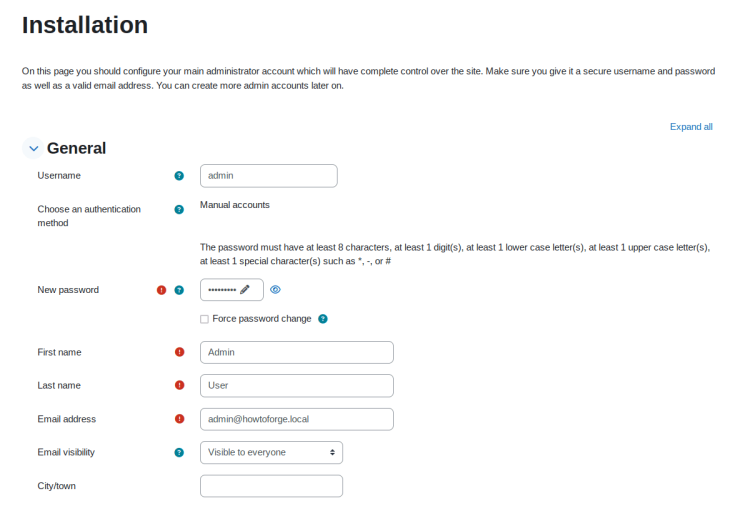
Task: Click the General section heading
Action: tap(77, 148)
